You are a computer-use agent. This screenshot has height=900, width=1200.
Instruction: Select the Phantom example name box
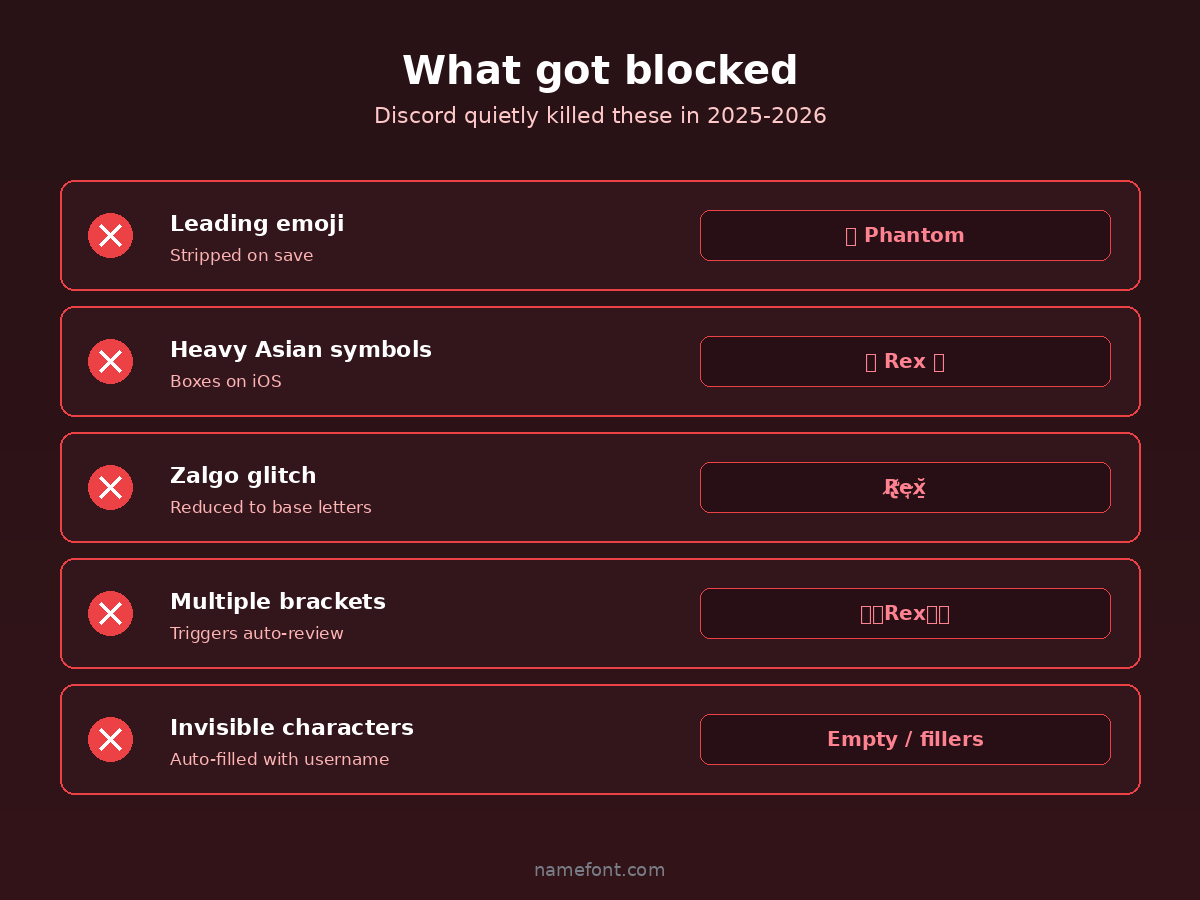tap(905, 236)
